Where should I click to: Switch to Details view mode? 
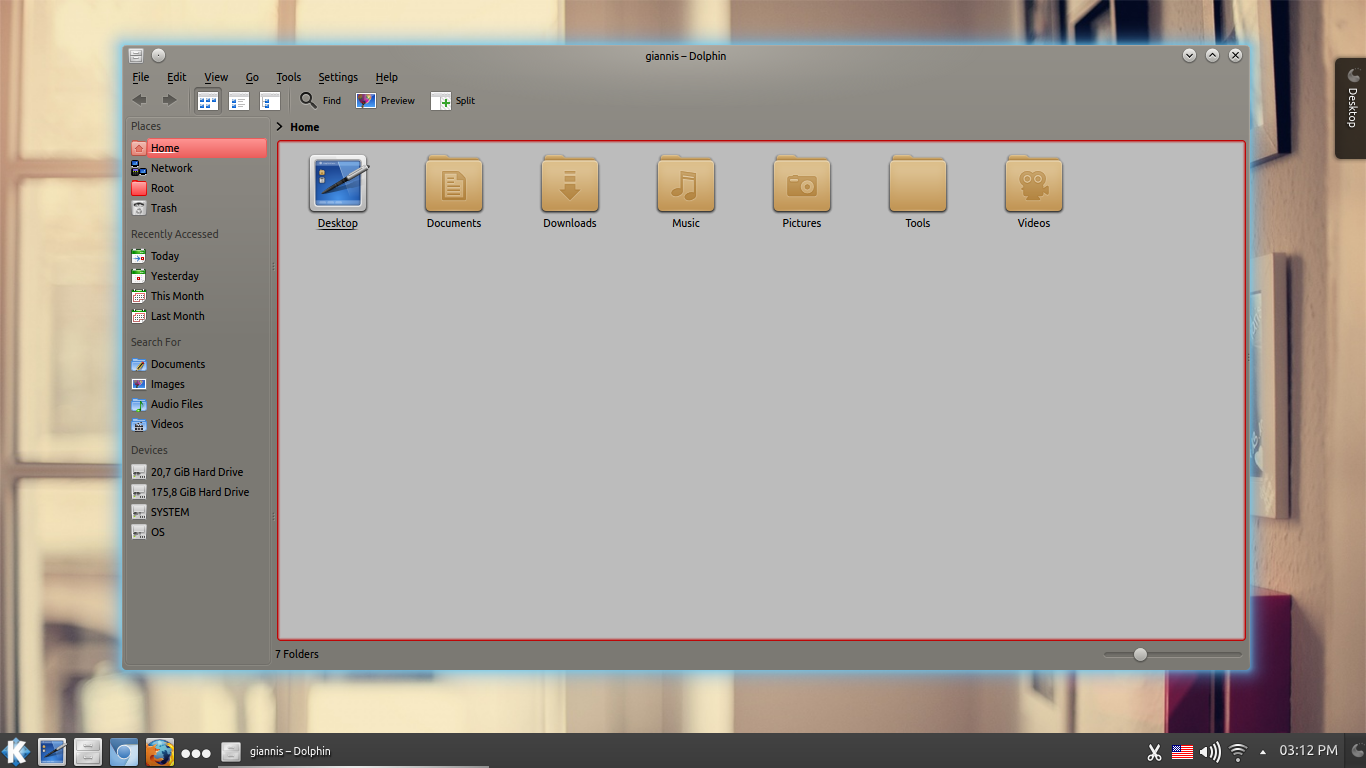tap(270, 101)
